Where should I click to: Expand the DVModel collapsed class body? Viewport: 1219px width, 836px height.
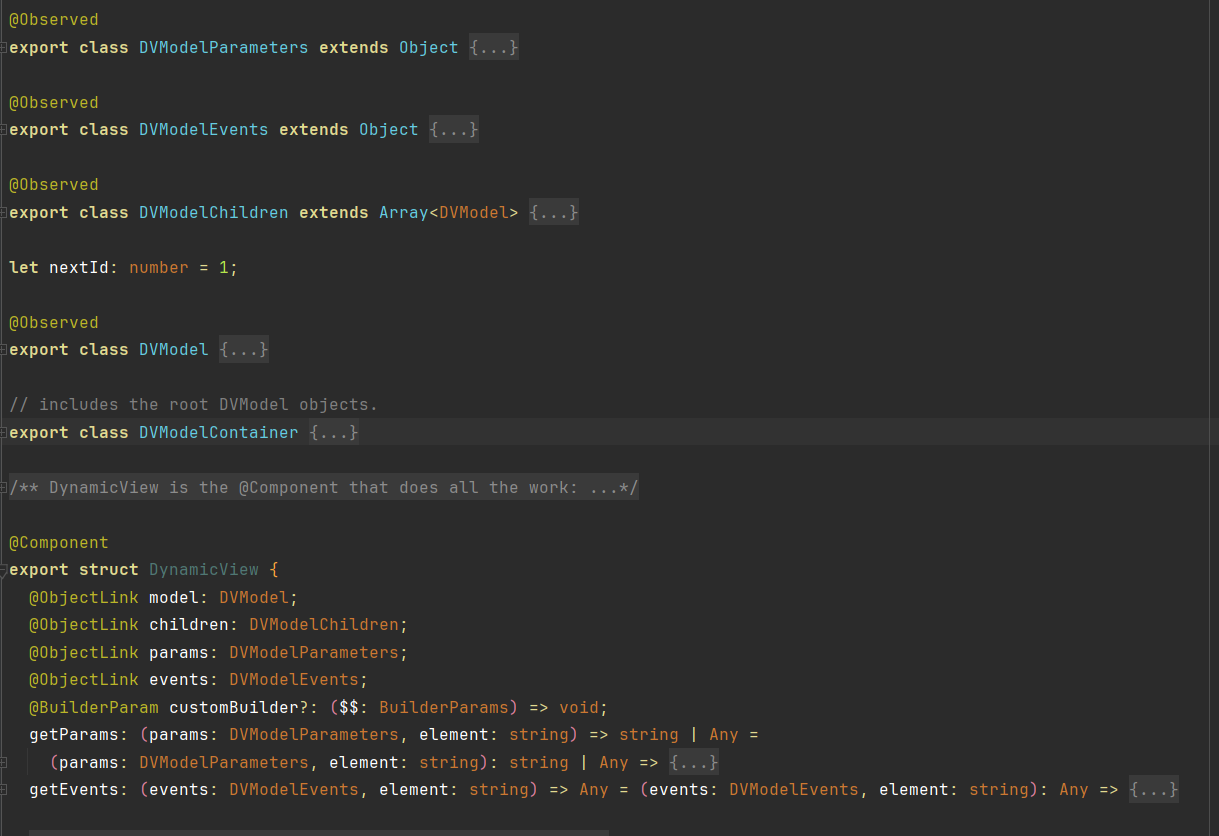243,349
